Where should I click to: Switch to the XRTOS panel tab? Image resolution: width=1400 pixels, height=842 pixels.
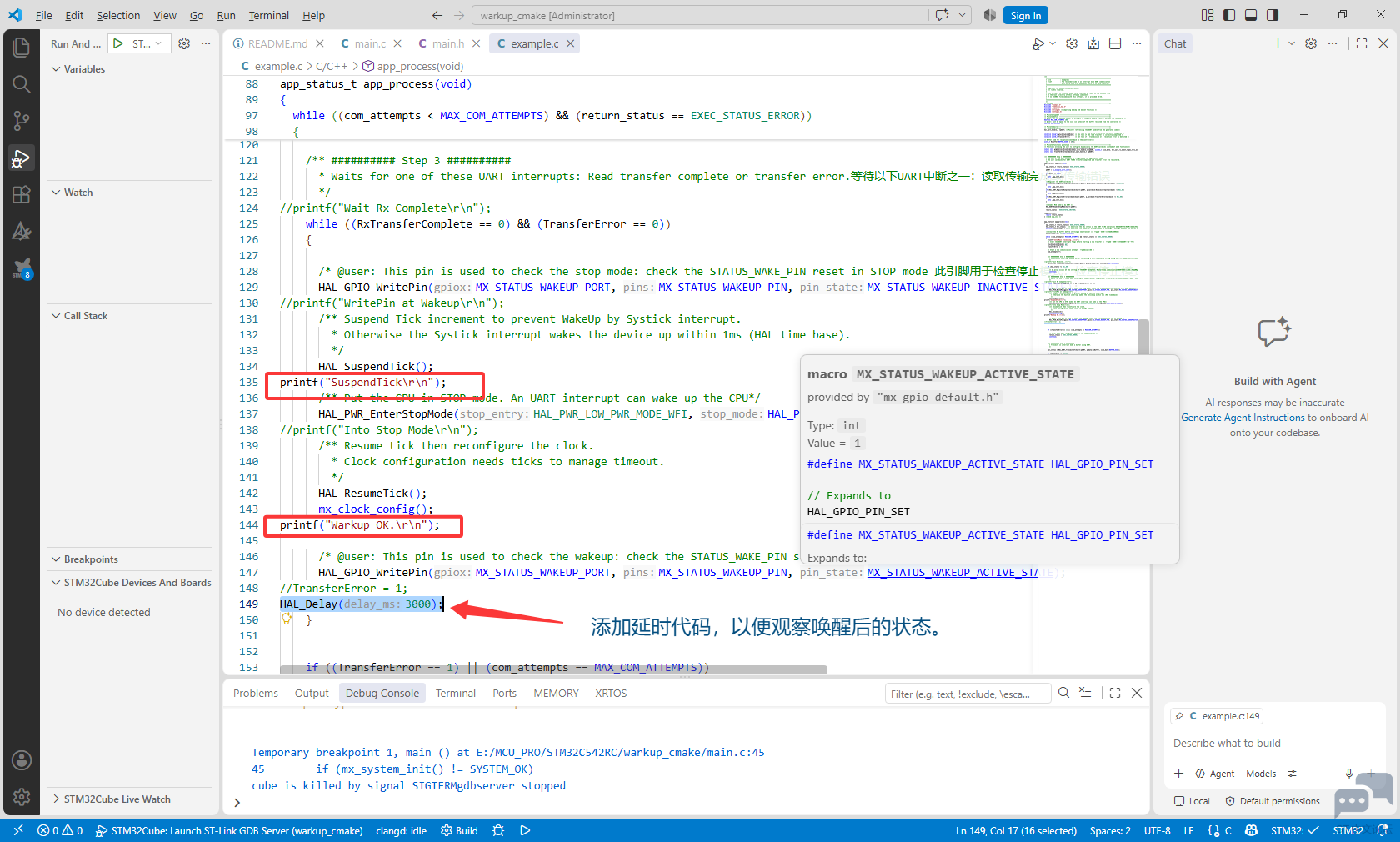[x=611, y=693]
